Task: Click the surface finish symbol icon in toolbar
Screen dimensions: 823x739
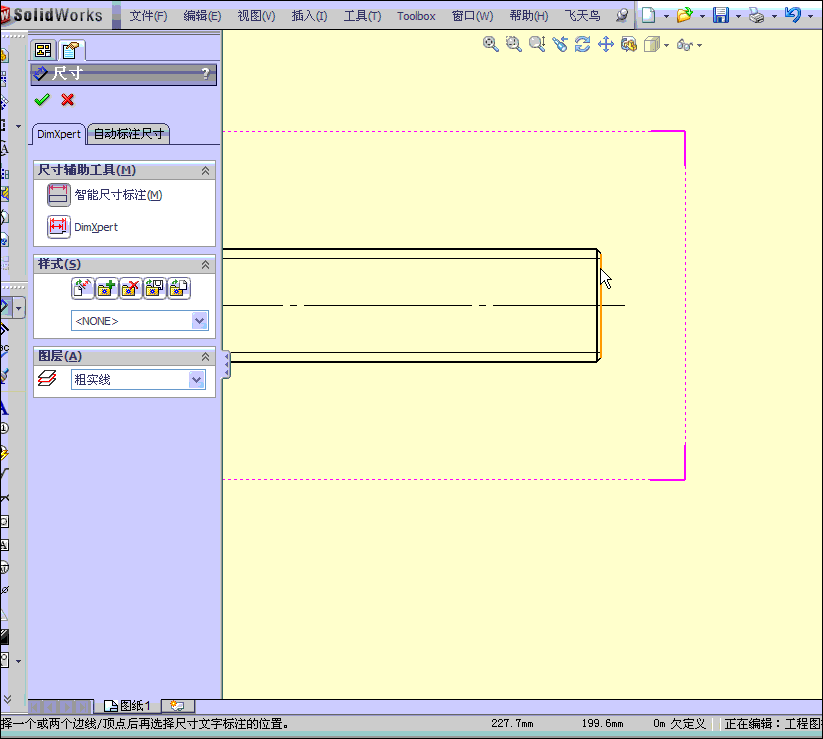Action: (4, 474)
